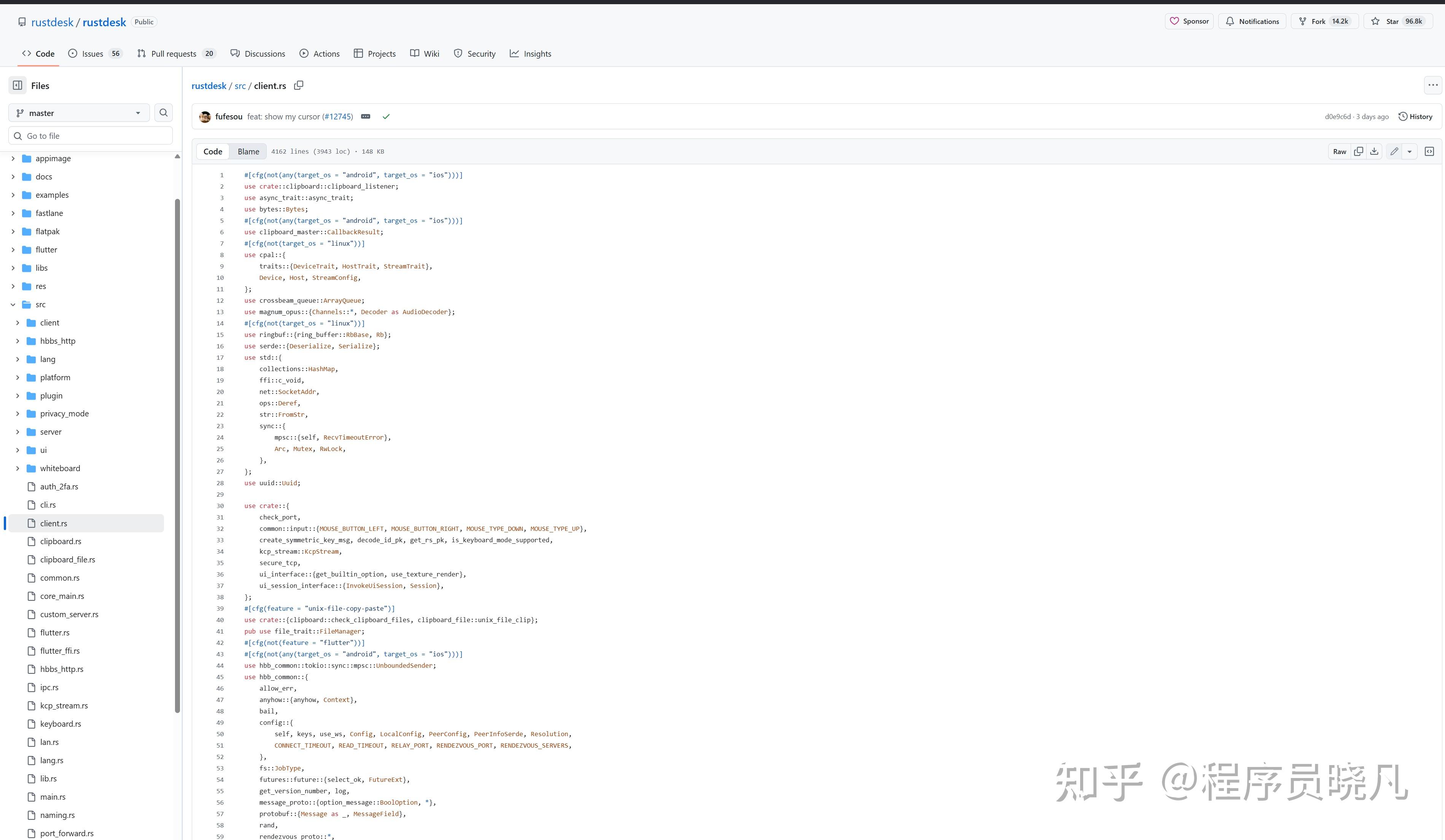This screenshot has width=1445, height=840.
Task: Open the Pull requests tab
Action: 173,53
